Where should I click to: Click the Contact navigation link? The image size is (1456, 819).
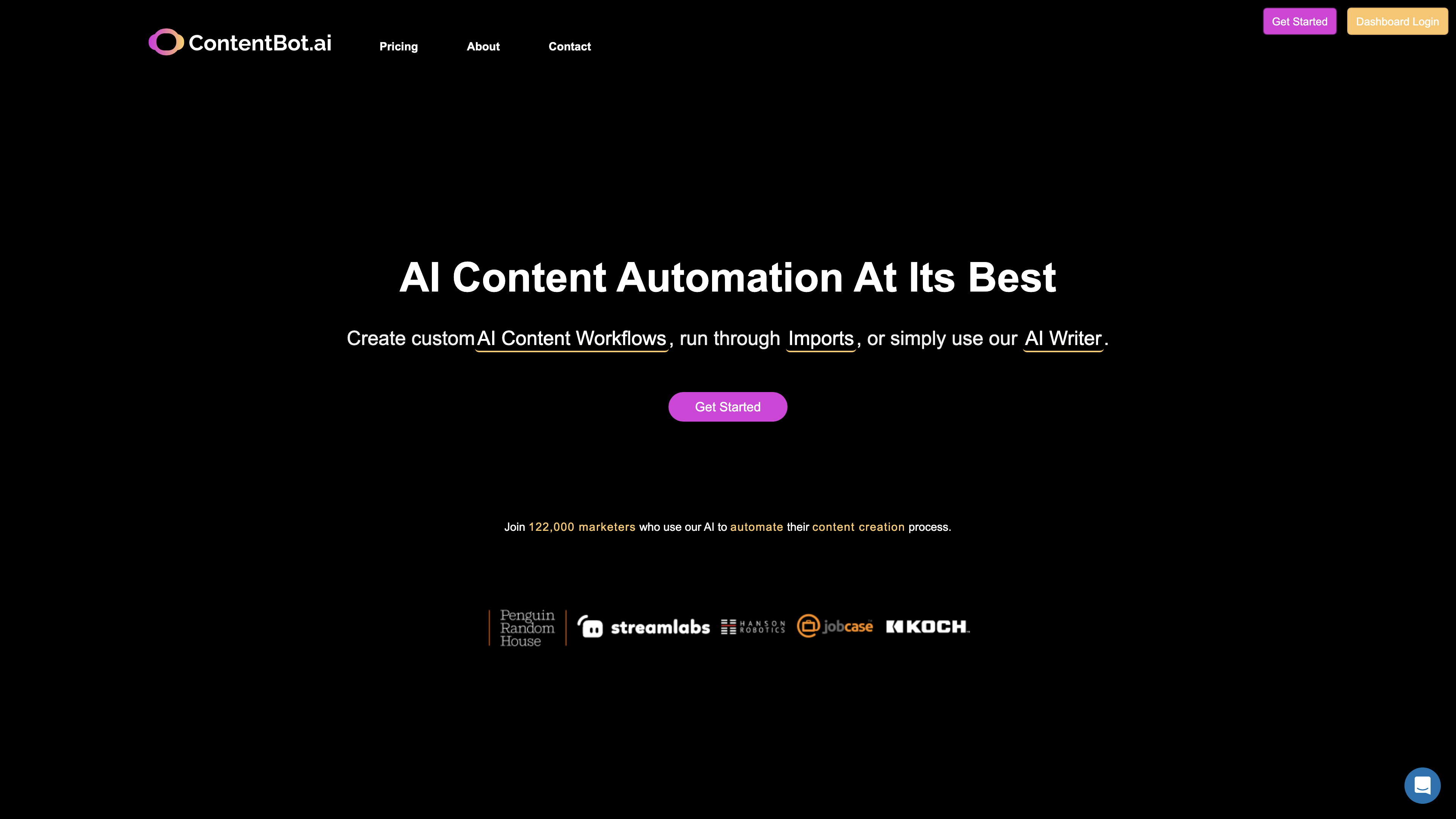click(570, 46)
